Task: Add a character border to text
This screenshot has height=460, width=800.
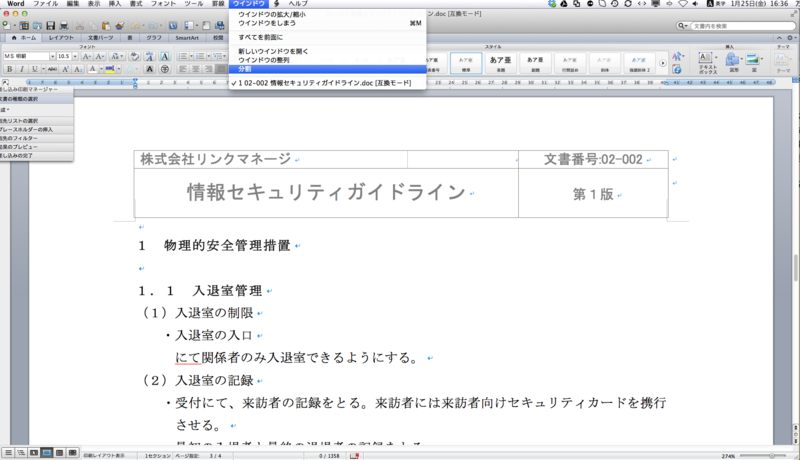Action: pos(164,56)
